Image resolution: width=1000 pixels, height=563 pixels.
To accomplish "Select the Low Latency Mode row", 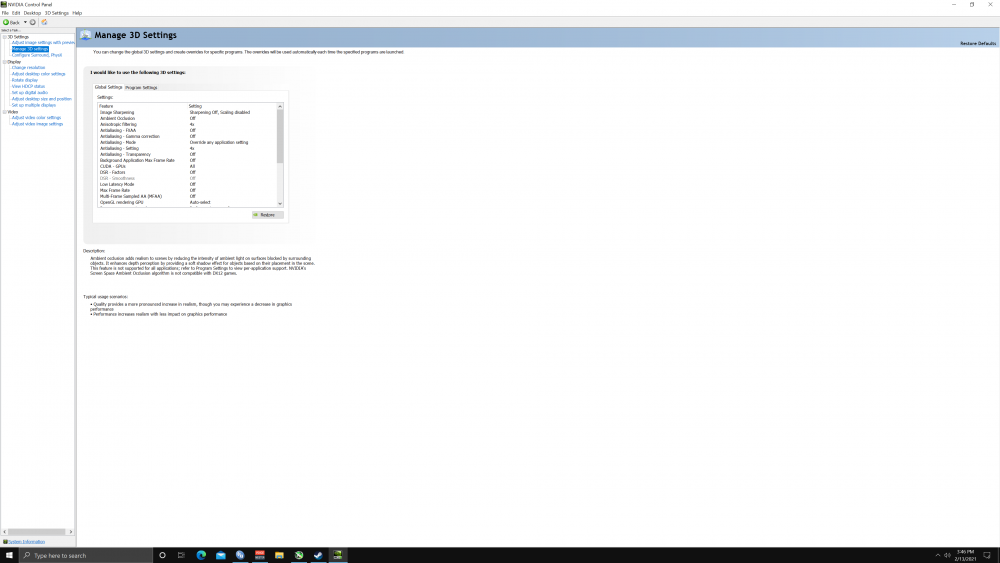I will (188, 184).
